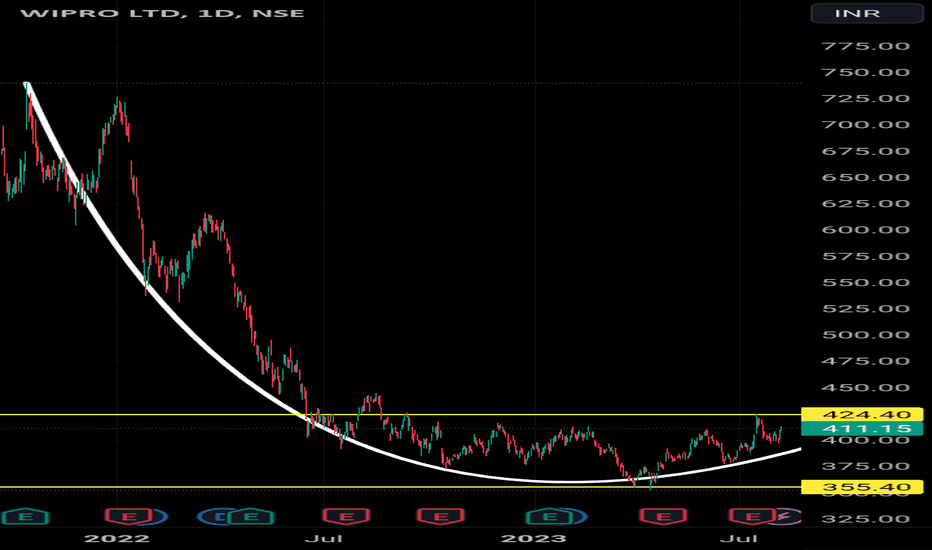Click the 400.00 price axis value

point(865,441)
